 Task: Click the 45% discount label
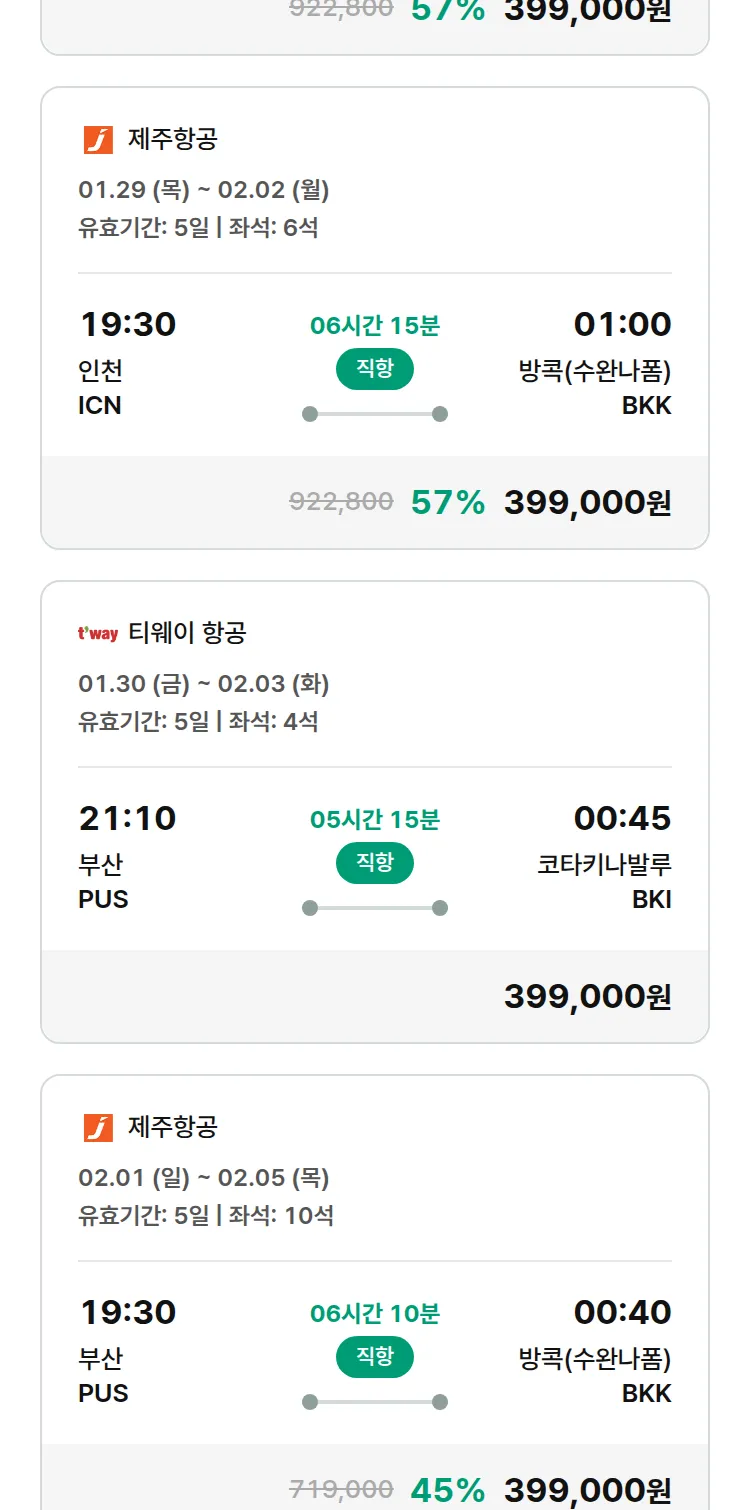[448, 1490]
